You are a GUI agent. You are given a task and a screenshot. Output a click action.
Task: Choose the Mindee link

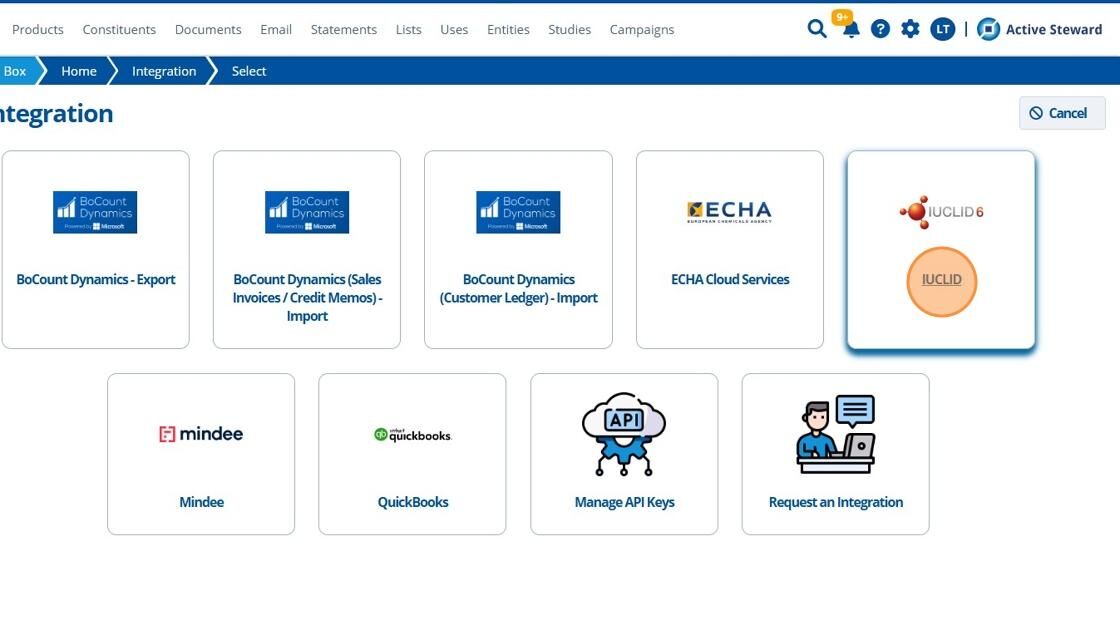pos(201,502)
